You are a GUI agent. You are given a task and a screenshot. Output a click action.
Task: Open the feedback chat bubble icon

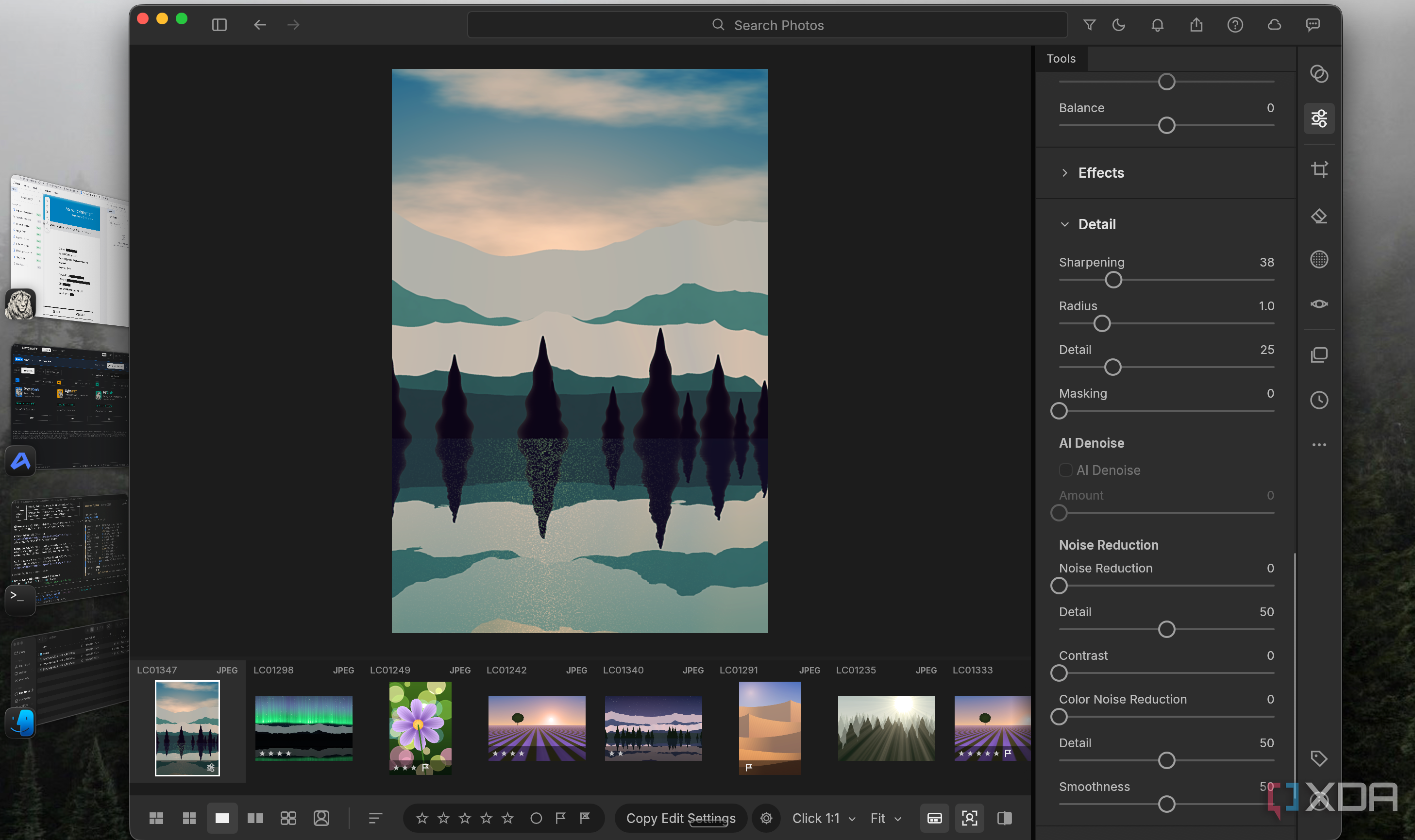tap(1313, 25)
